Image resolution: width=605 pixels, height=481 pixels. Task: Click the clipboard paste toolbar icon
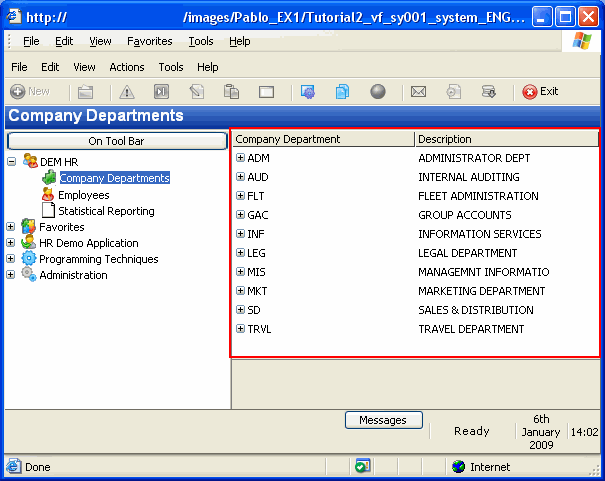(x=232, y=92)
